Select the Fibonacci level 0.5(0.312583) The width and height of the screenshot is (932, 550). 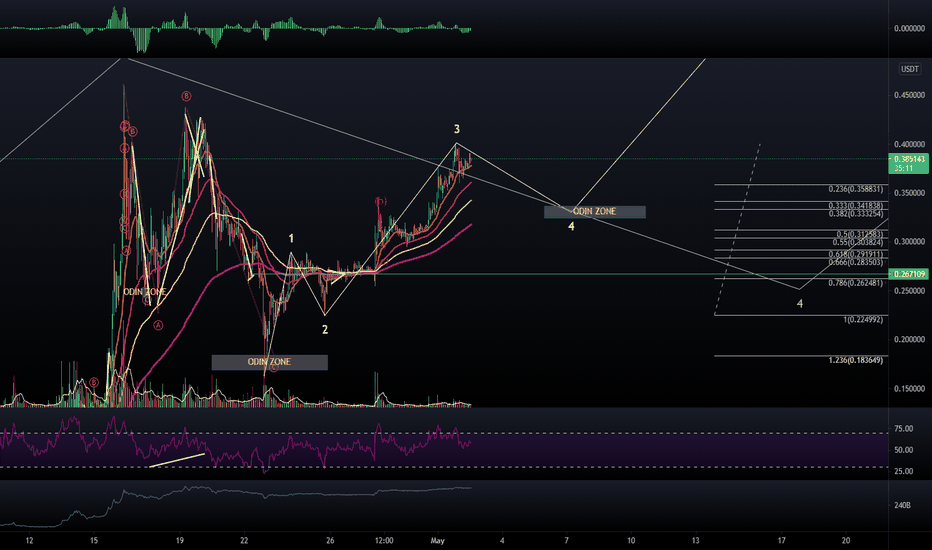pos(859,234)
